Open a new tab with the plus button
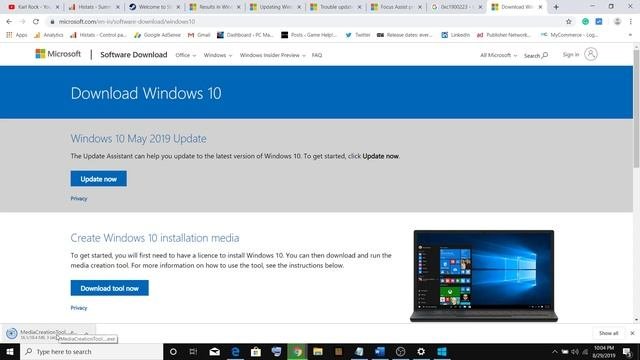This screenshot has width=640, height=360. [556, 7]
